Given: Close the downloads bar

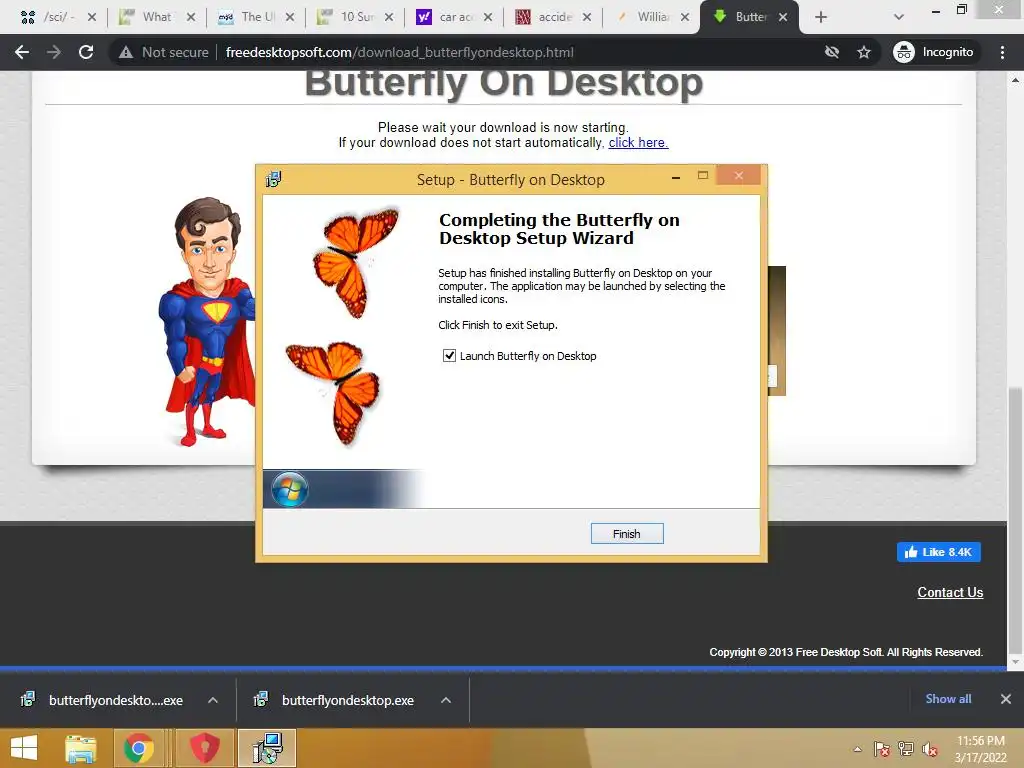Looking at the screenshot, I should (x=1006, y=699).
